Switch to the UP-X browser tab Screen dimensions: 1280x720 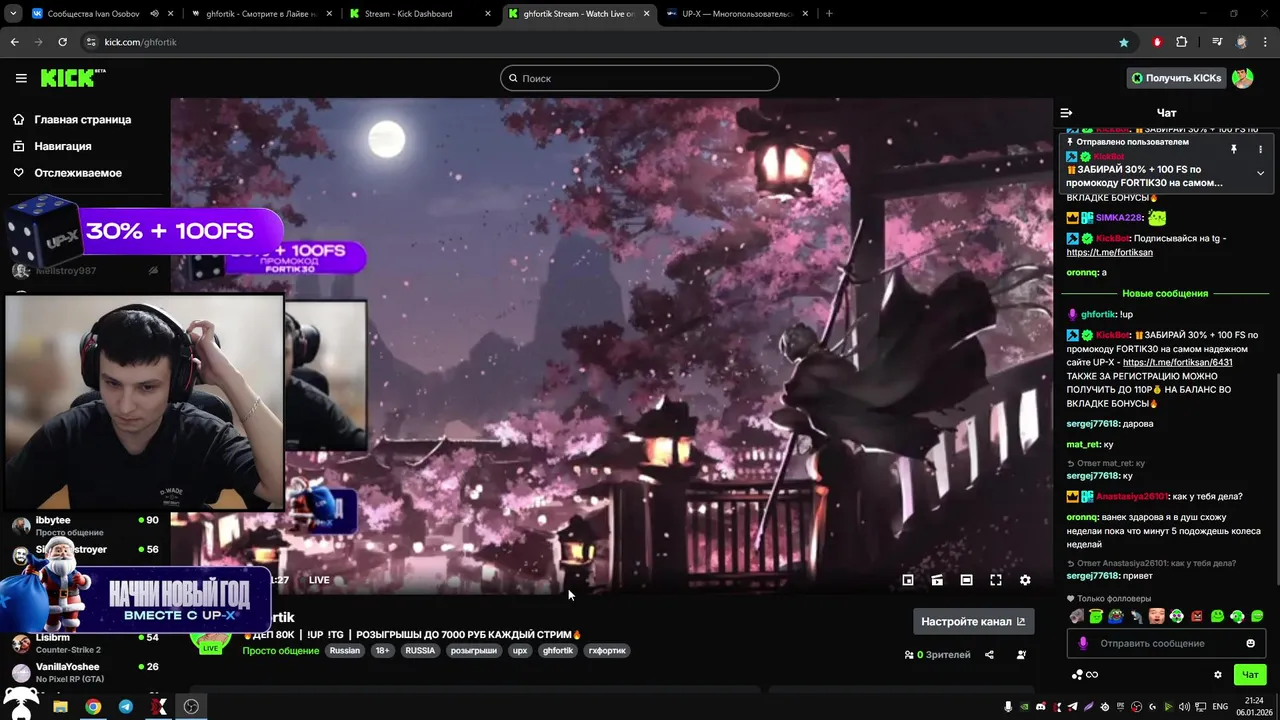point(738,14)
